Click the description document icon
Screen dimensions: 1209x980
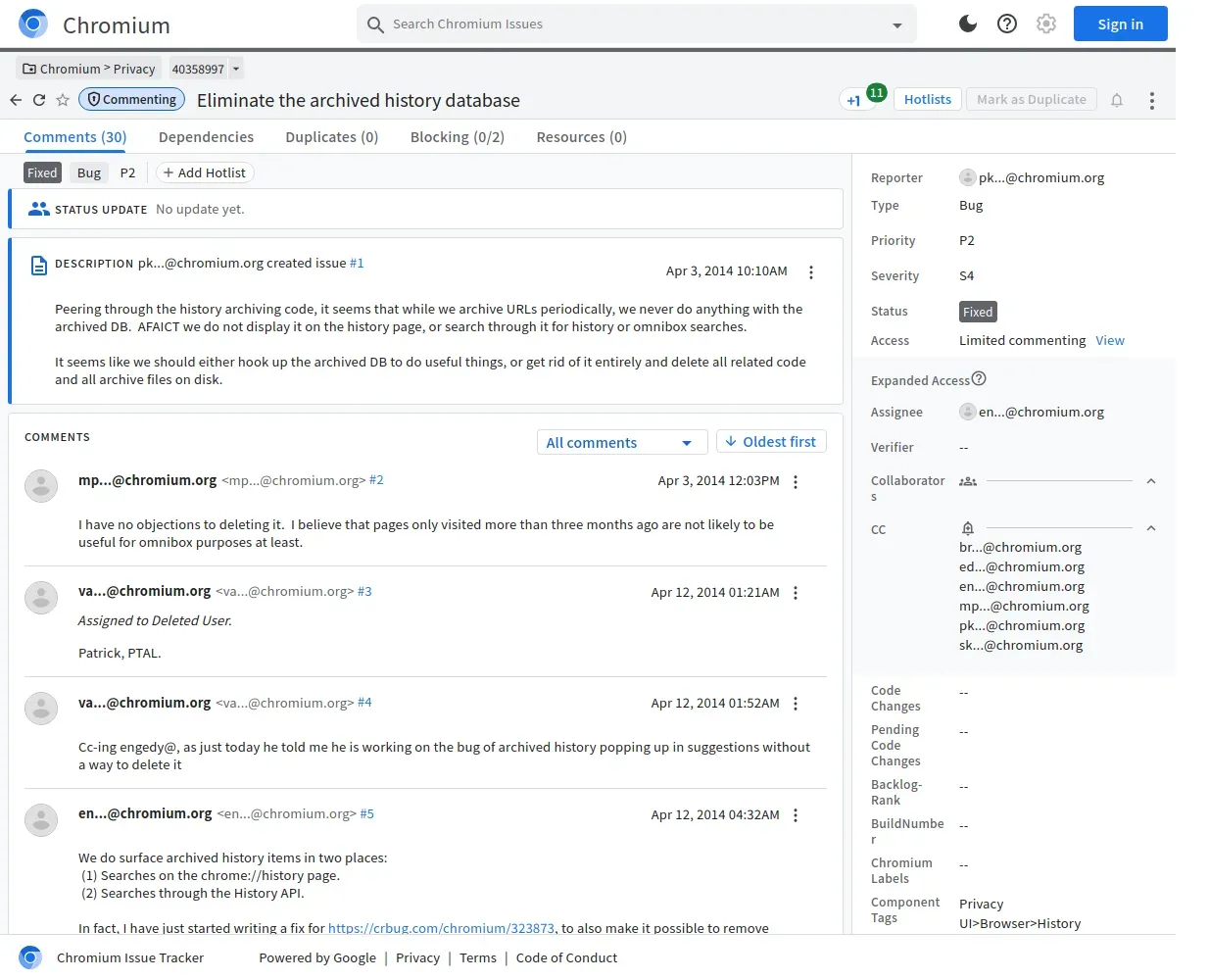pyautogui.click(x=39, y=266)
